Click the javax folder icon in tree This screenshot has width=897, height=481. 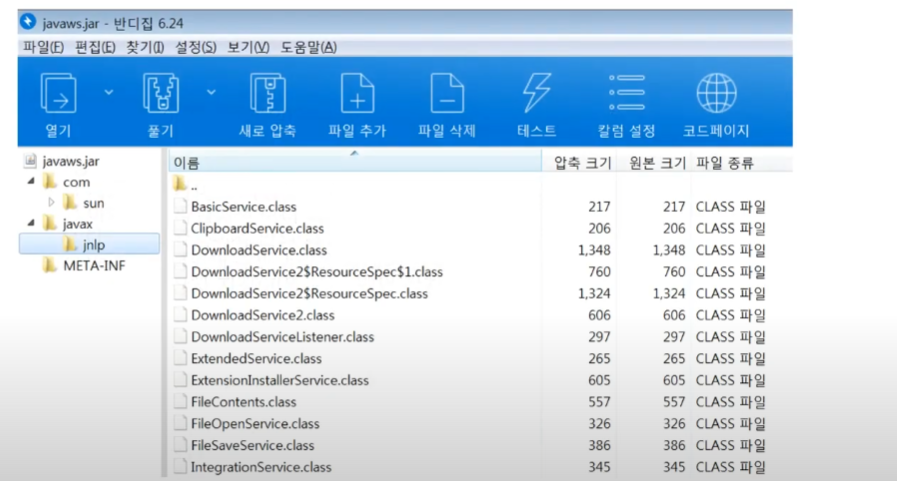(x=50, y=224)
